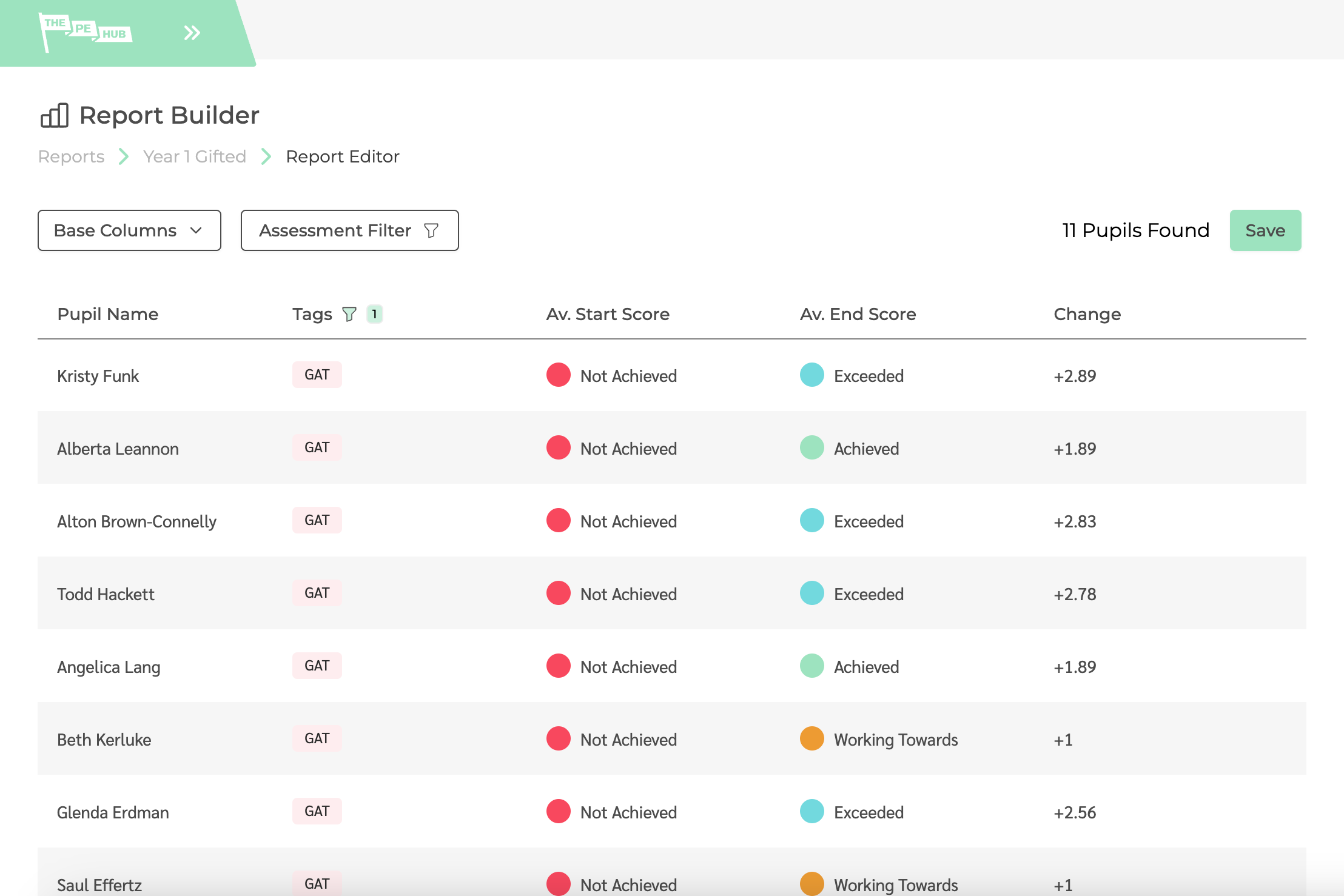Save the current report configuration
This screenshot has width=1344, height=896.
pos(1266,230)
